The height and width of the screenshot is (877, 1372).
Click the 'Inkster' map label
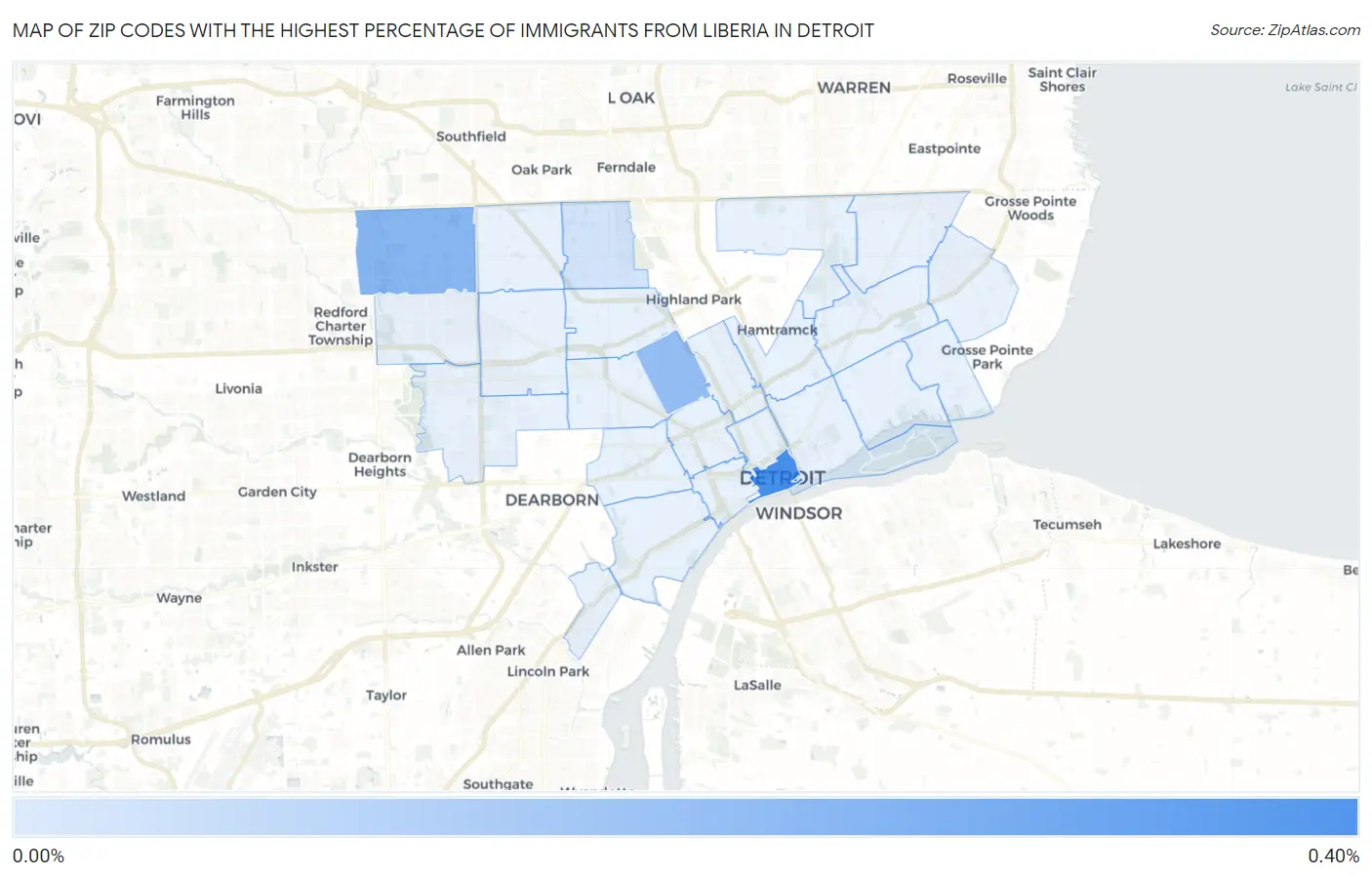tap(314, 567)
